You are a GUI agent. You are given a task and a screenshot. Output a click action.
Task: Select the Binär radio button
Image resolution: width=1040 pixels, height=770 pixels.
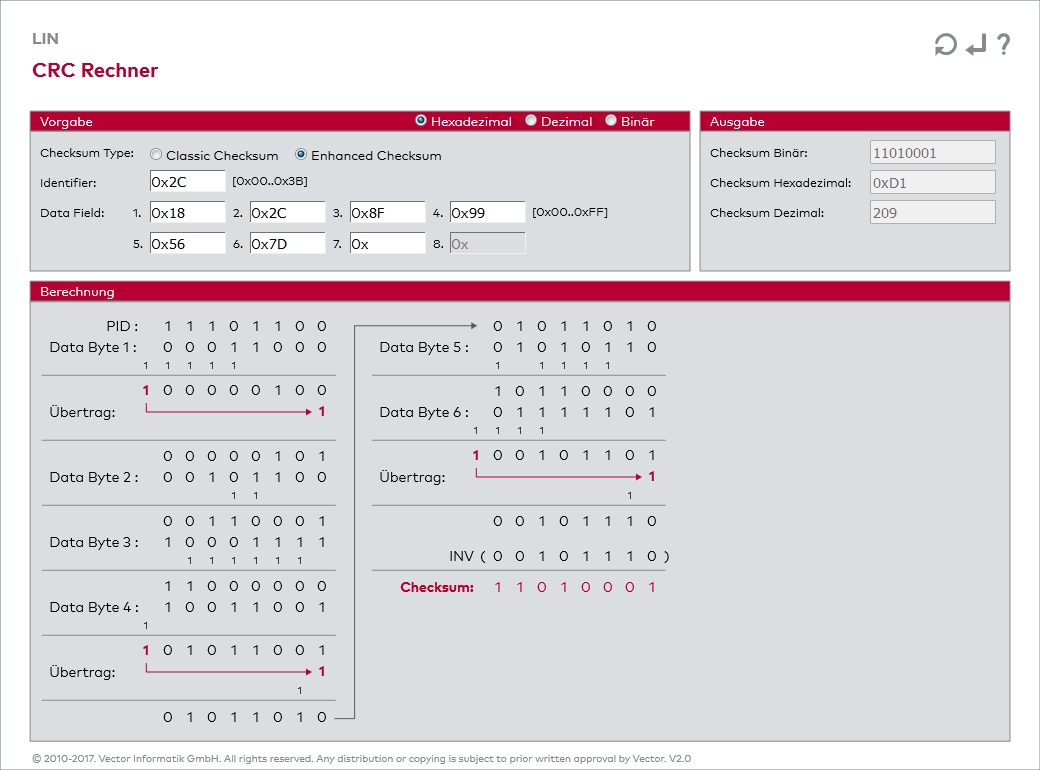(x=611, y=121)
